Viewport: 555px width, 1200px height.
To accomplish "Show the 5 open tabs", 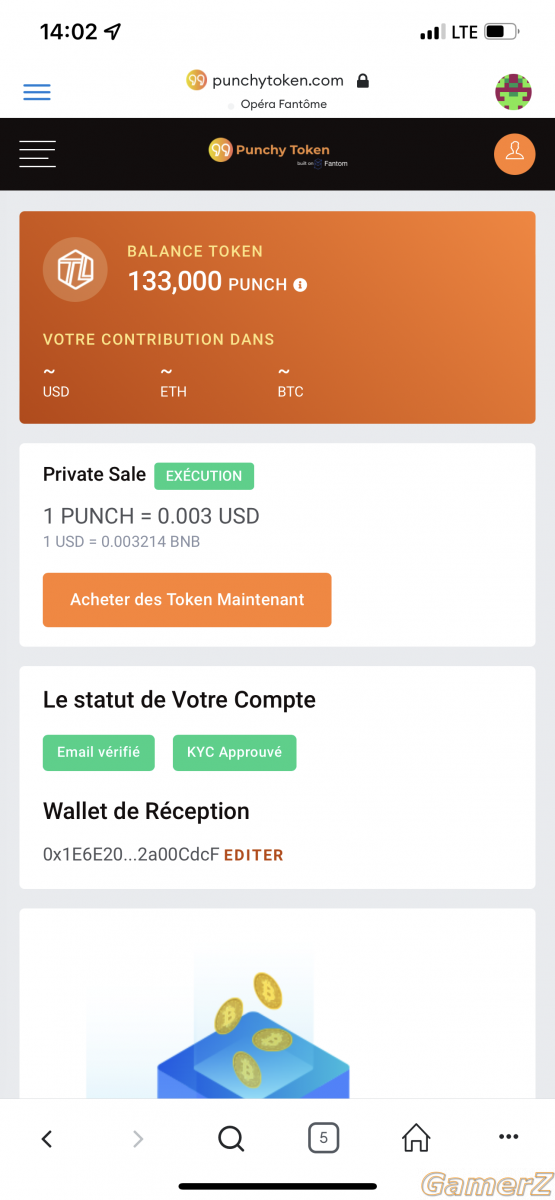I will (323, 1137).
